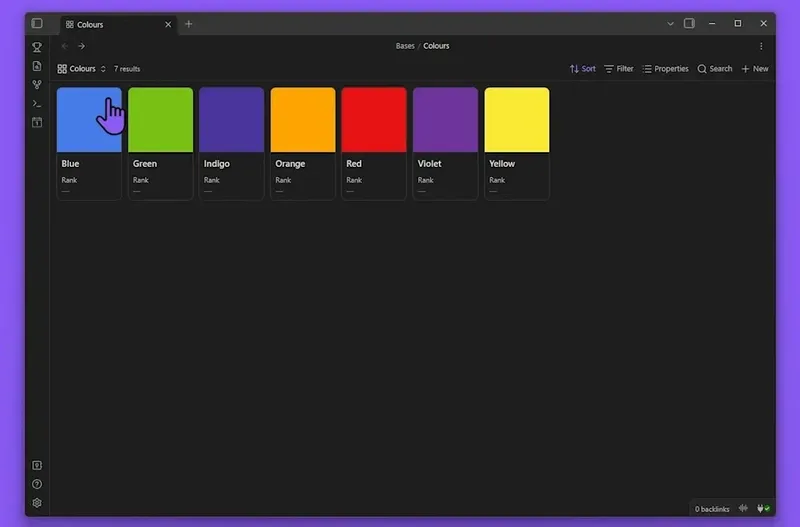
Task: Click Rank label on Yellow card
Action: point(497,180)
